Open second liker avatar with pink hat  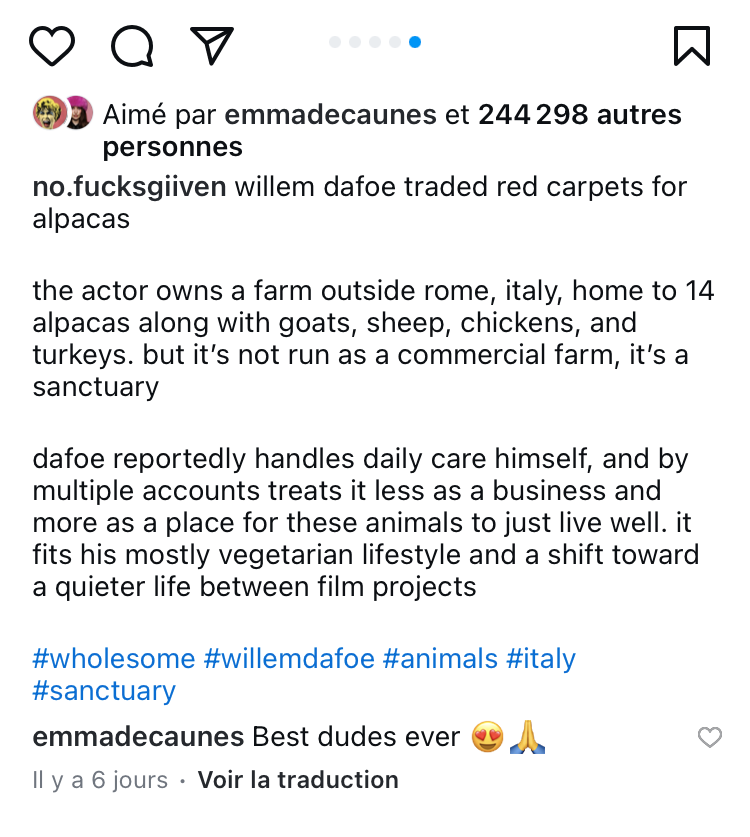79,113
